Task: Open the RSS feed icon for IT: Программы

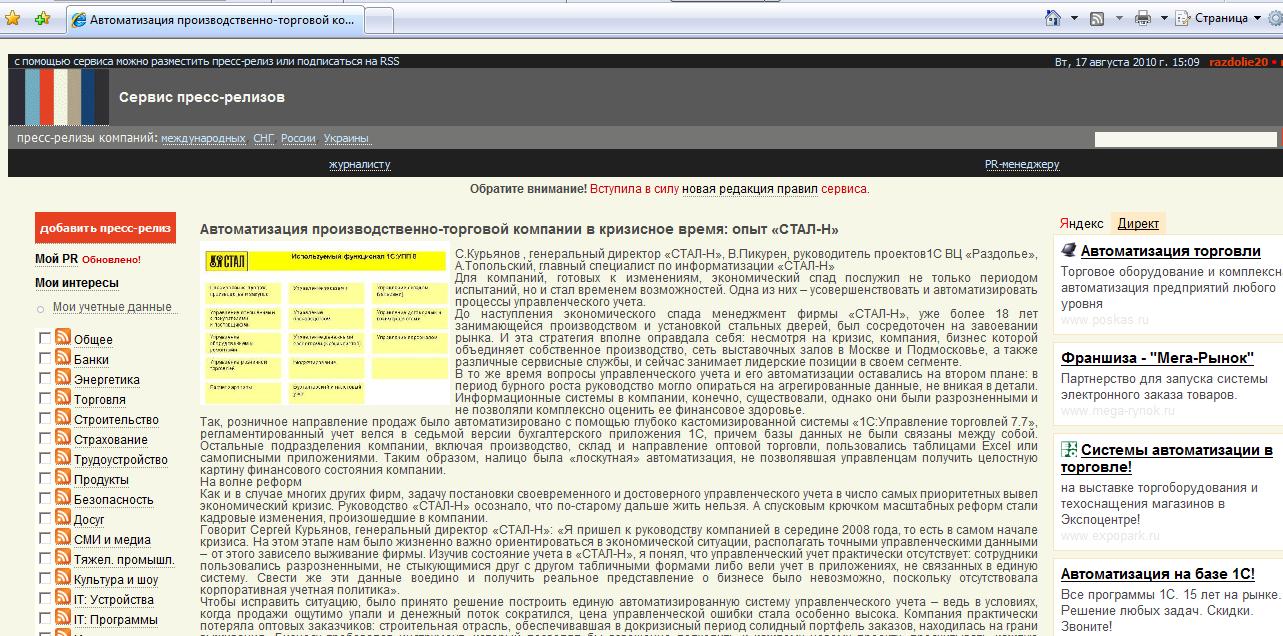Action: [x=63, y=618]
